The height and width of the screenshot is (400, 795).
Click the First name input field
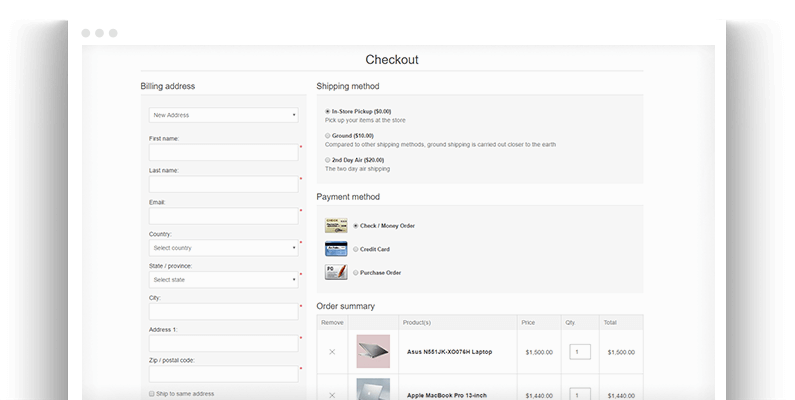tap(223, 152)
